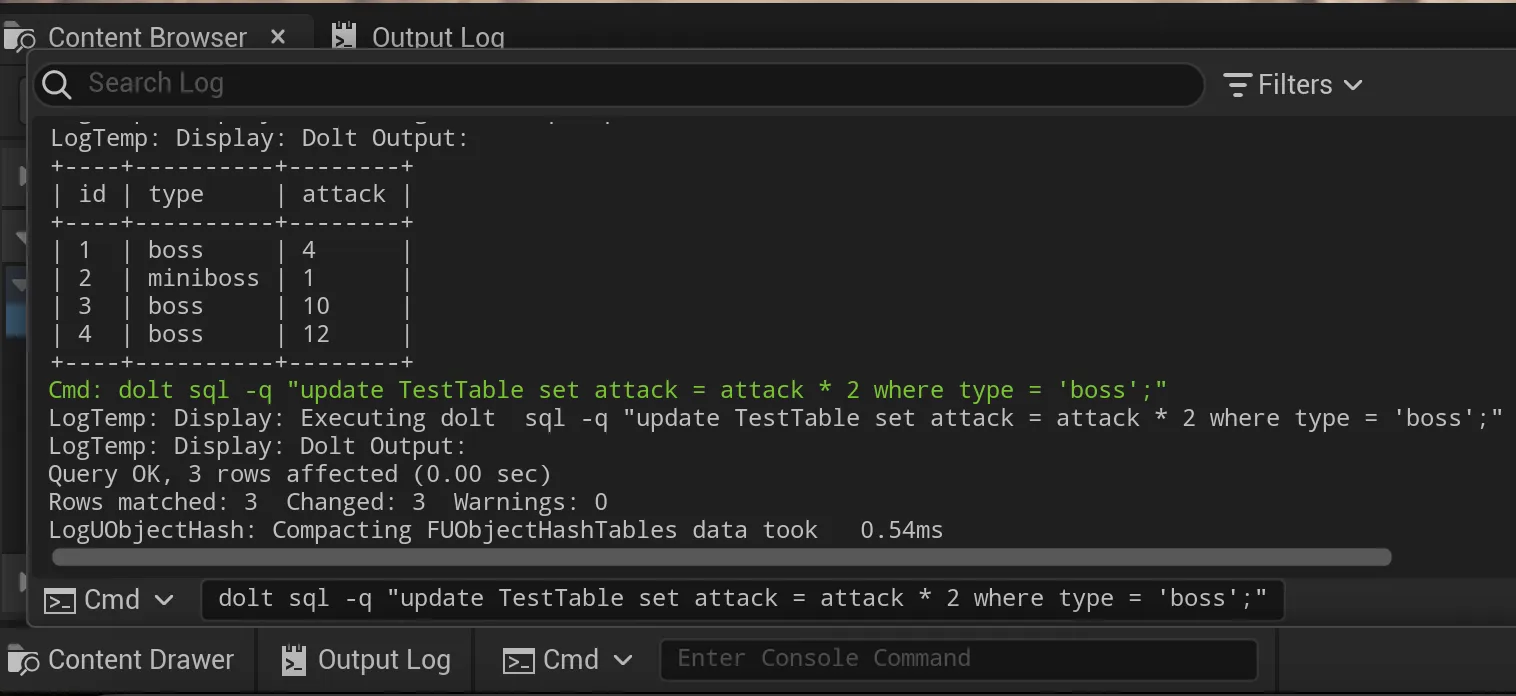Open the Cmd chevron left of dolt command

pyautogui.click(x=165, y=601)
